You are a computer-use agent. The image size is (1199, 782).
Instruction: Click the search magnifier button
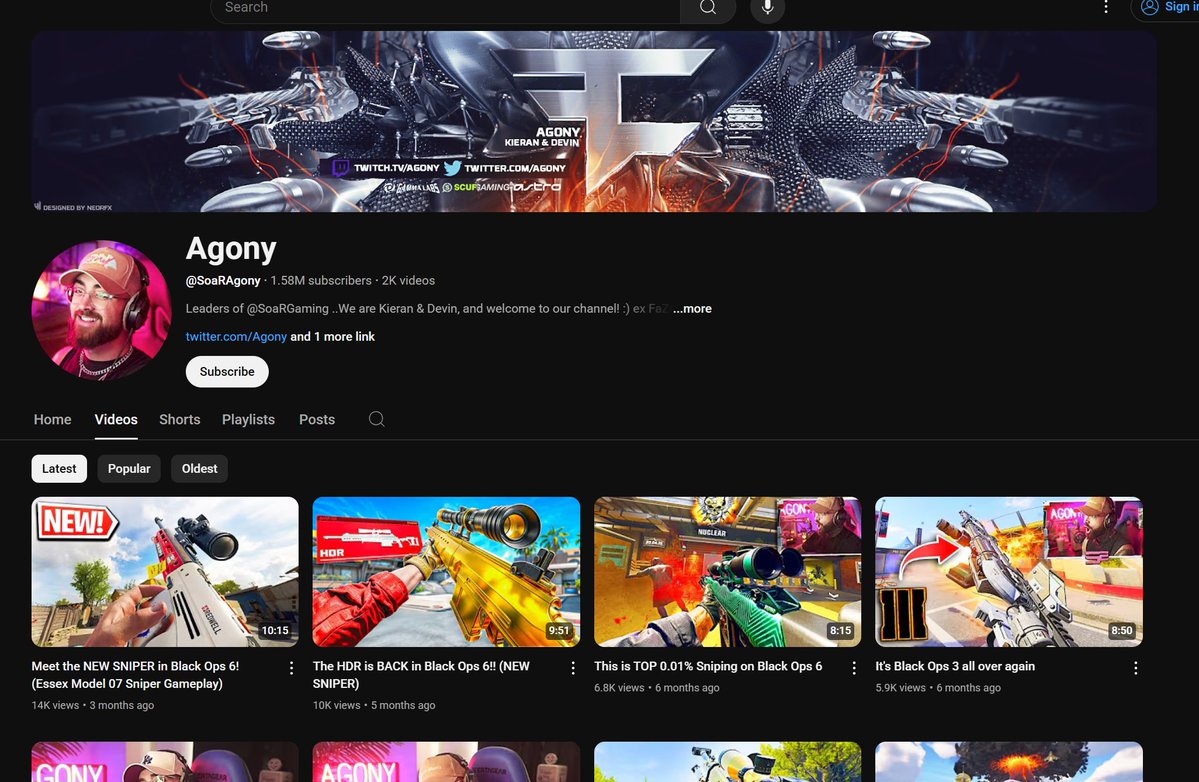pyautogui.click(x=708, y=8)
